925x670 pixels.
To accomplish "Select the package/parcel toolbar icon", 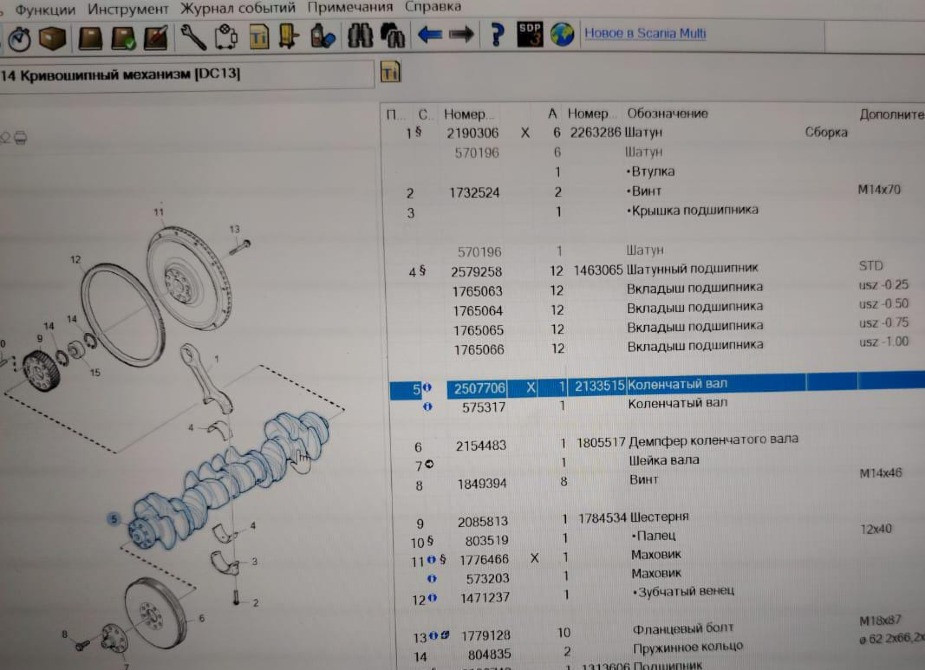I will (52, 39).
